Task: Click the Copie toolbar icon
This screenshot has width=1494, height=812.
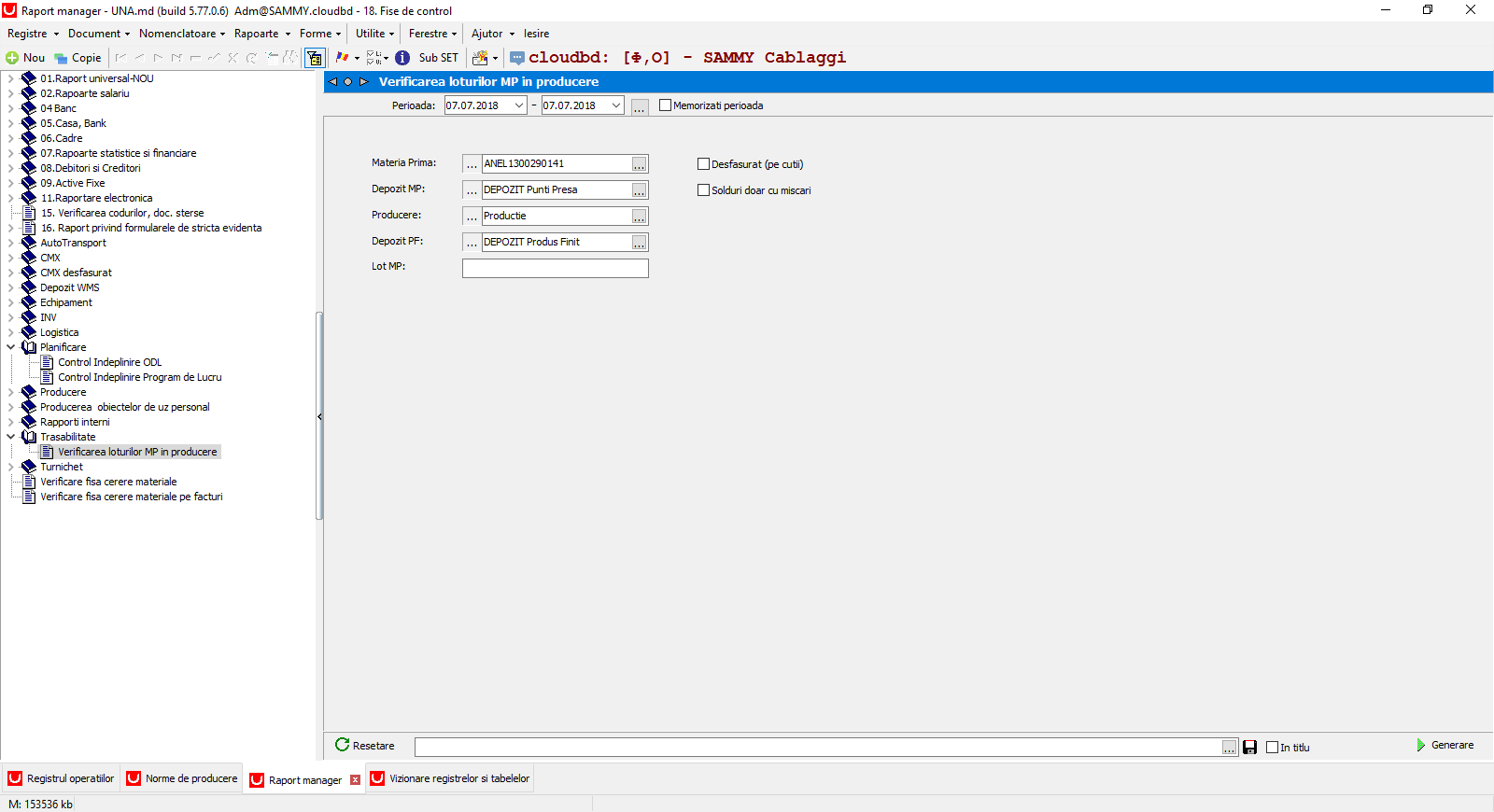Action: pyautogui.click(x=61, y=58)
